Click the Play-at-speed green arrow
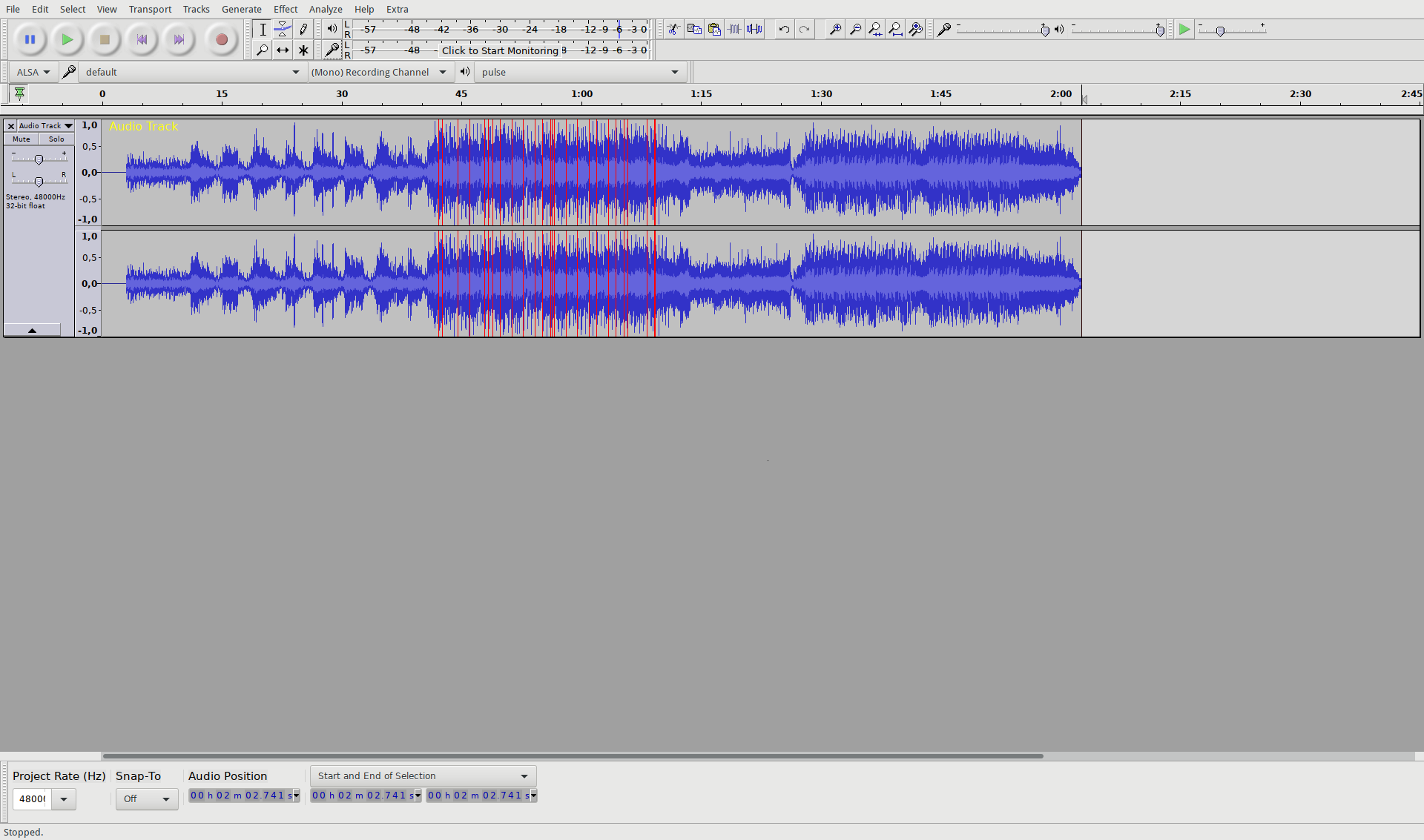1424x840 pixels. coord(1184,30)
